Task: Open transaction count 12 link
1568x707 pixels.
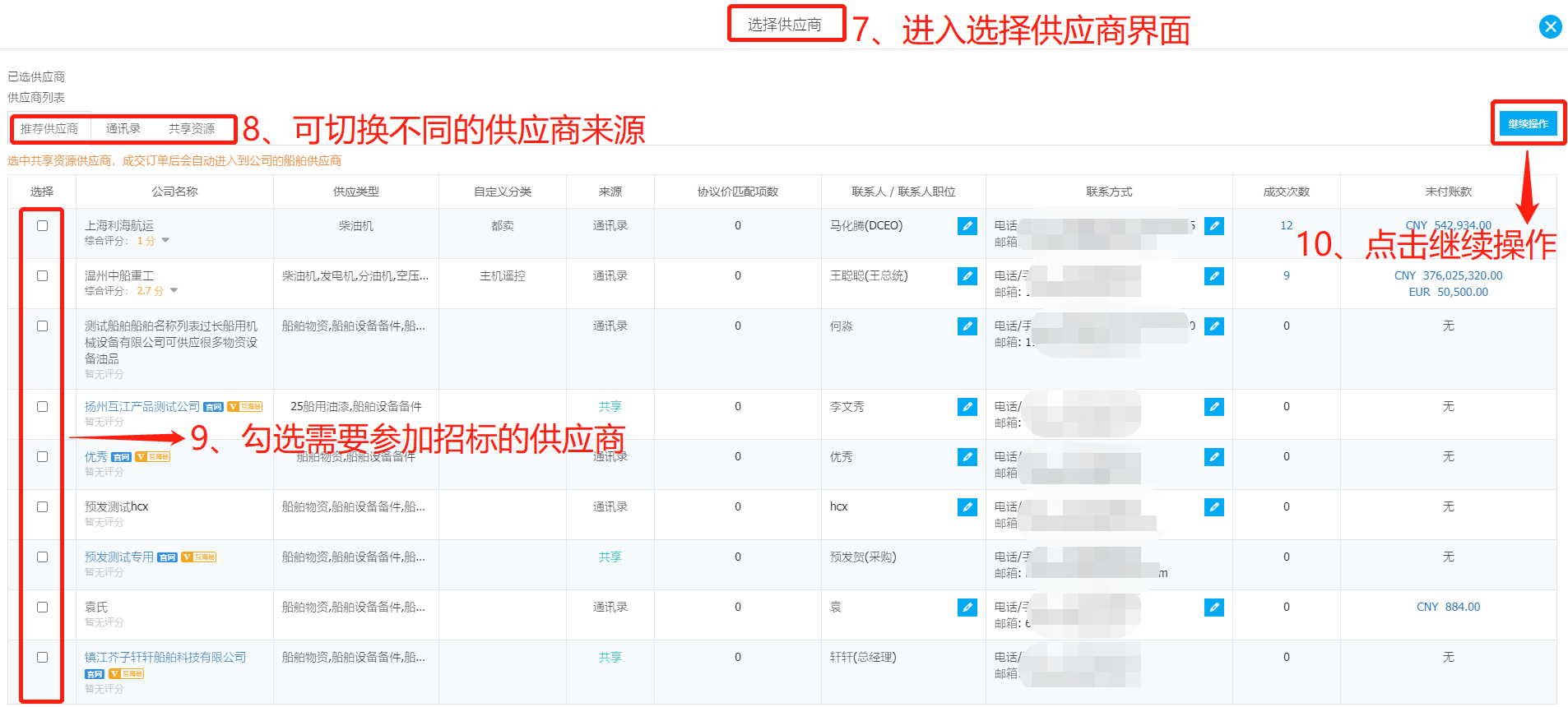Action: (1287, 225)
